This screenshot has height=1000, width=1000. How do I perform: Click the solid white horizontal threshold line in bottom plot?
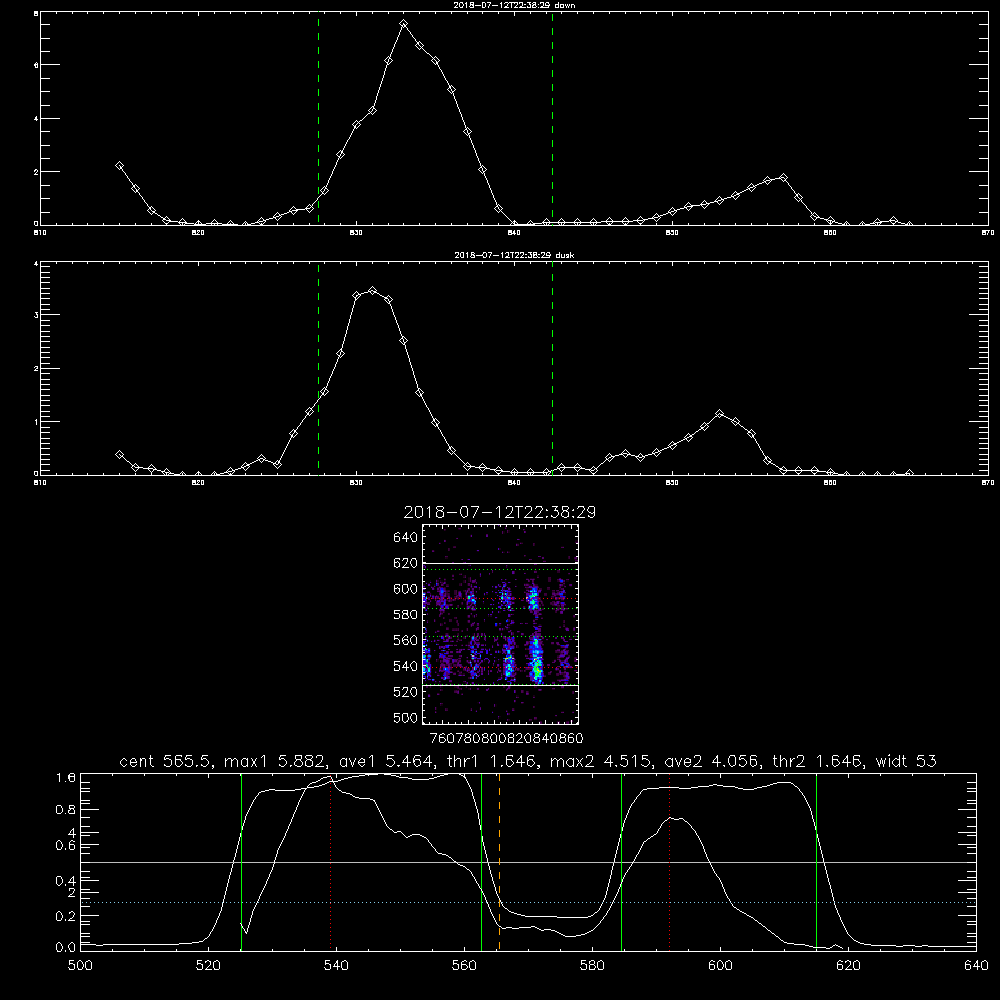click(x=528, y=862)
